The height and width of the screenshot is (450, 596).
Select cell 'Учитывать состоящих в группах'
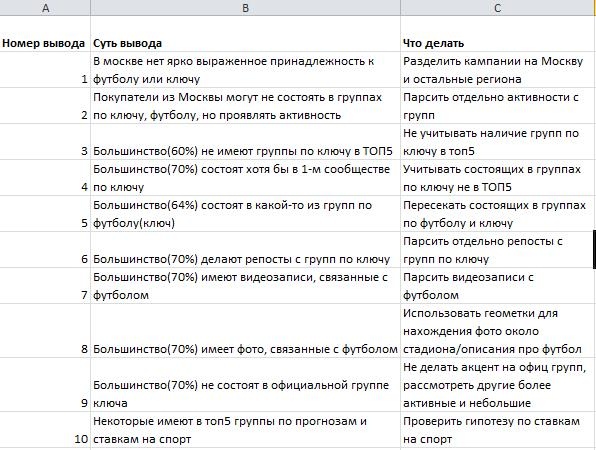coord(498,178)
